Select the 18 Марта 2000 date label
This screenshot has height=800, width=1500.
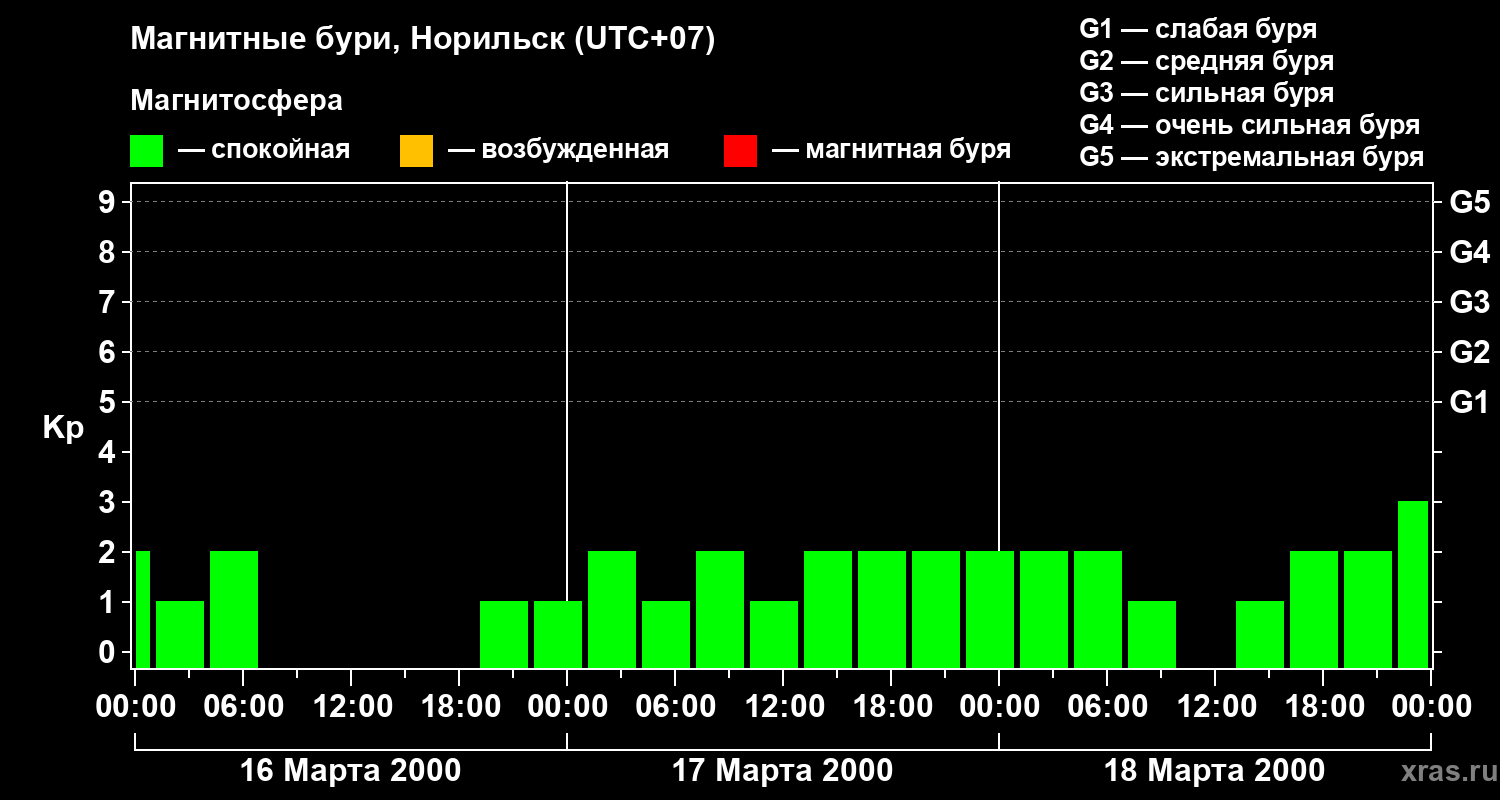click(1214, 771)
